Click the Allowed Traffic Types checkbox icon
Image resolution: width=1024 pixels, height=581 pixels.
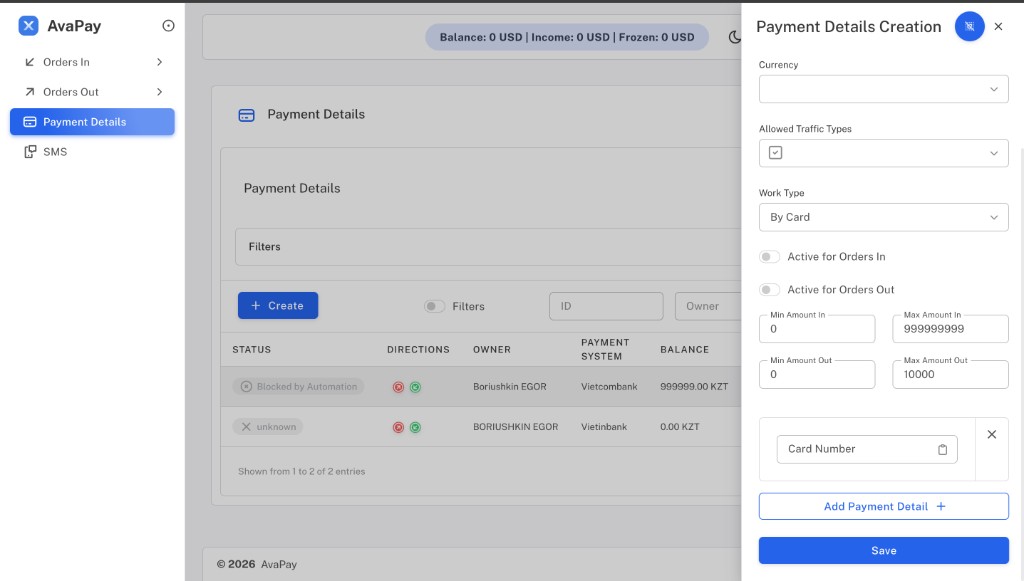pyautogui.click(x=775, y=153)
